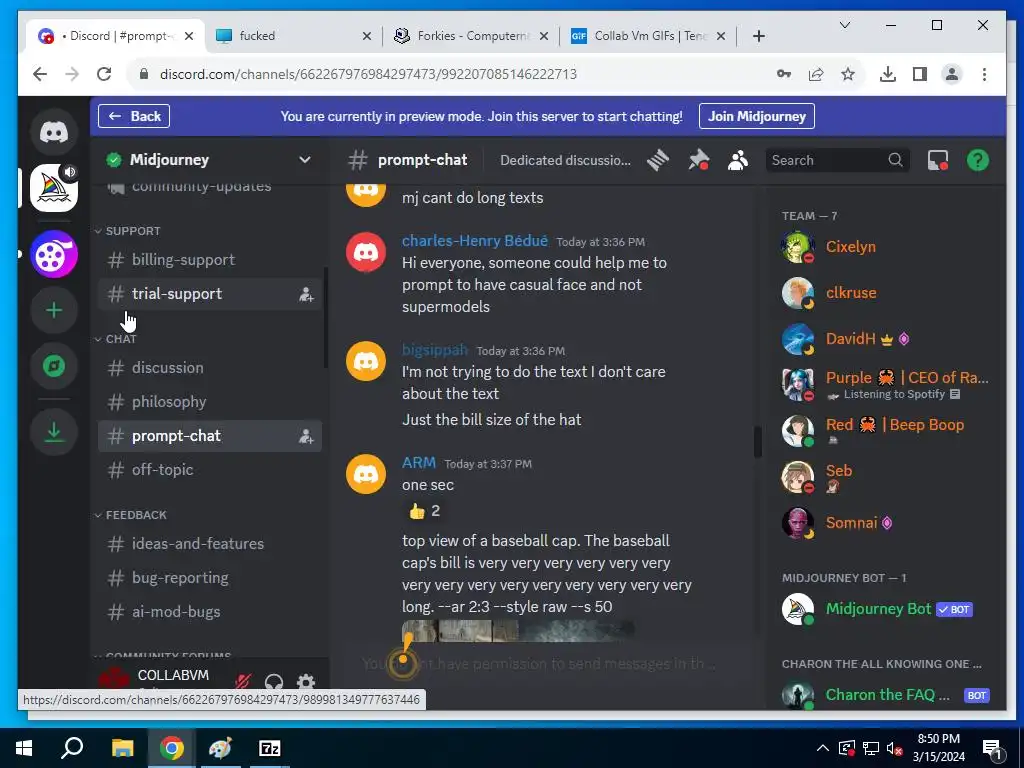Click invite icon next to trial-support
Screen dimensions: 1024x768
click(306, 295)
